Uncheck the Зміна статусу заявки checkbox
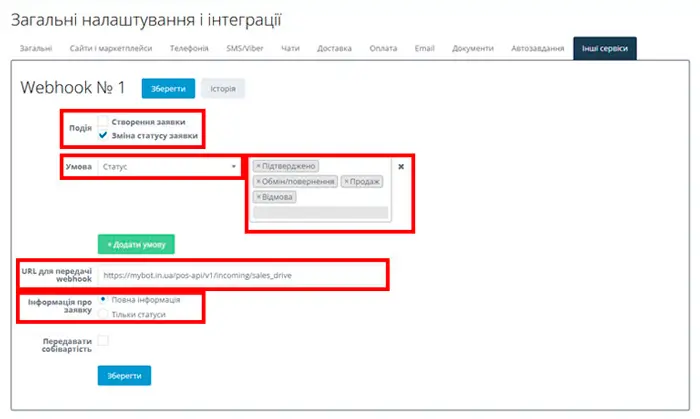Viewport: 700px width, 419px height. (x=103, y=136)
